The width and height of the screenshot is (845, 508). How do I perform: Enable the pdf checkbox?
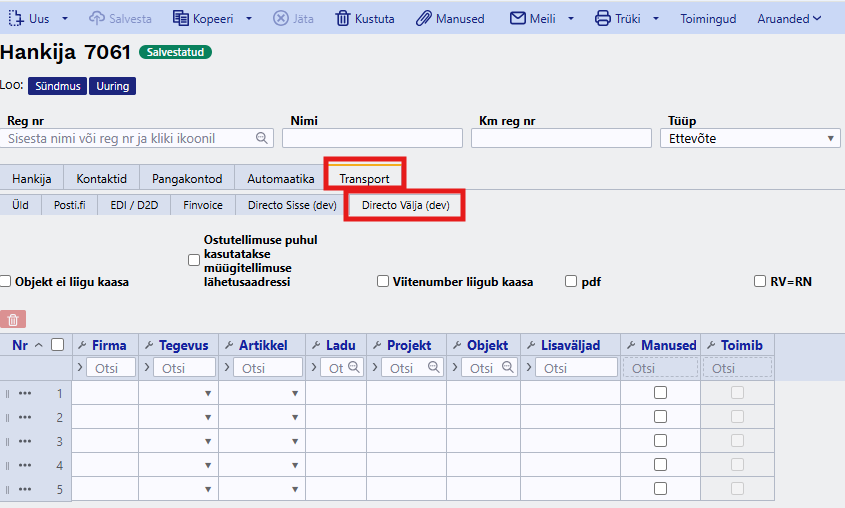click(571, 281)
